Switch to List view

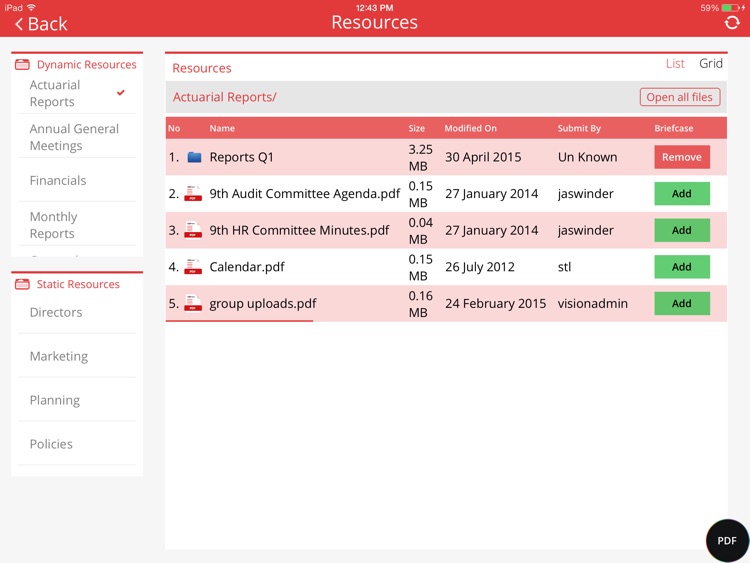click(x=675, y=64)
